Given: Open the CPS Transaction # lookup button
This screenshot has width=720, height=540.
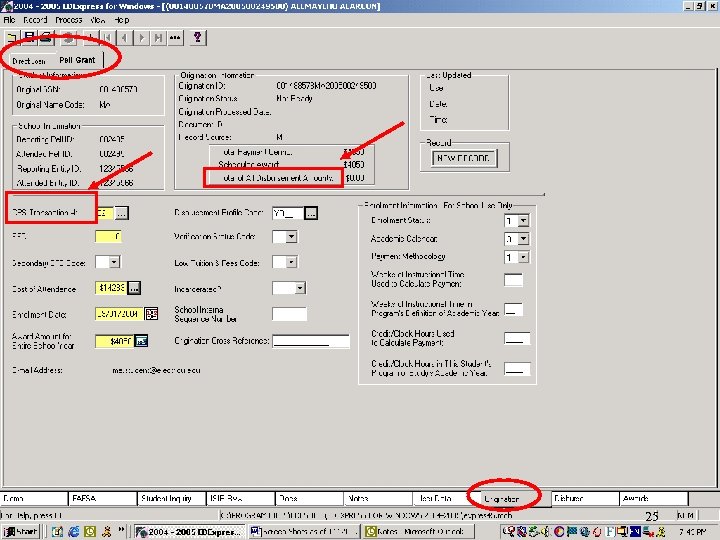Looking at the screenshot, I should pos(121,213).
